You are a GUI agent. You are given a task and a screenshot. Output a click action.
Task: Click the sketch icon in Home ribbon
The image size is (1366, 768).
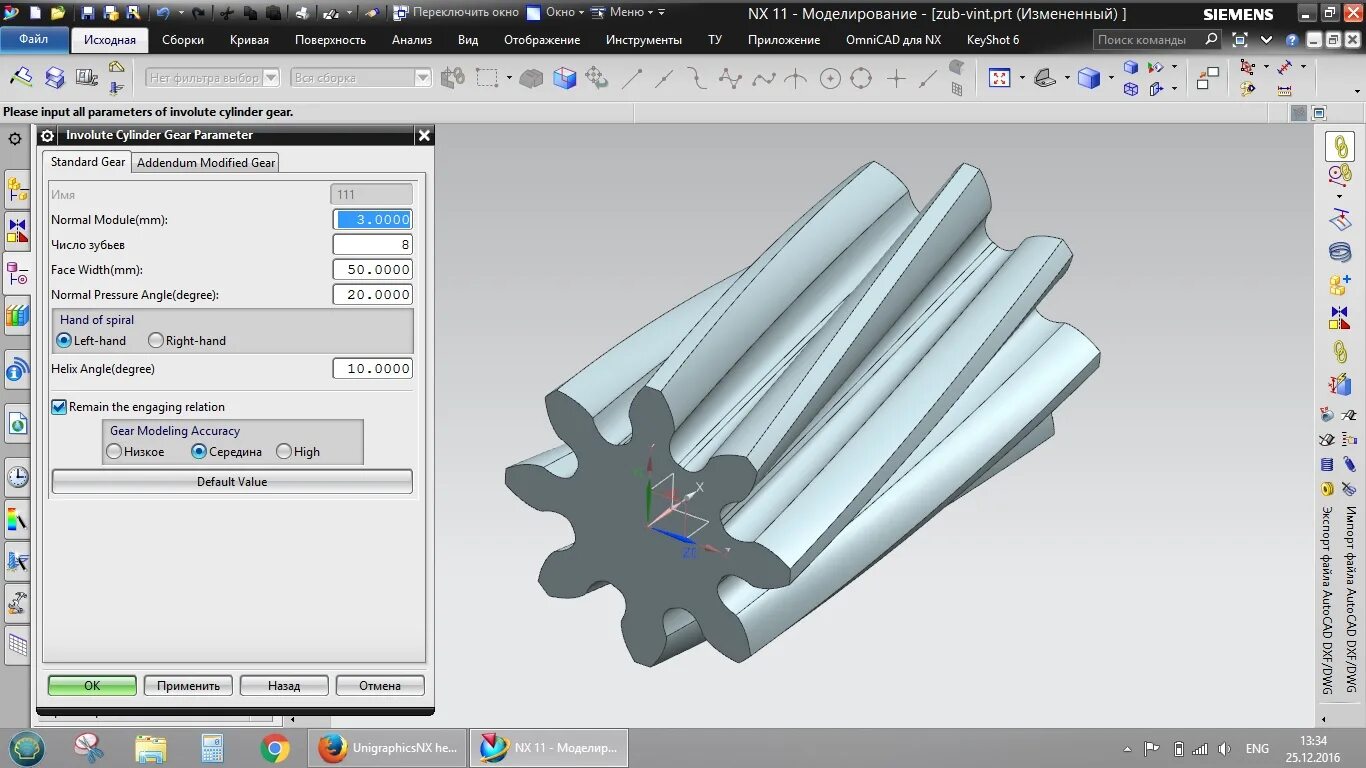click(x=21, y=78)
